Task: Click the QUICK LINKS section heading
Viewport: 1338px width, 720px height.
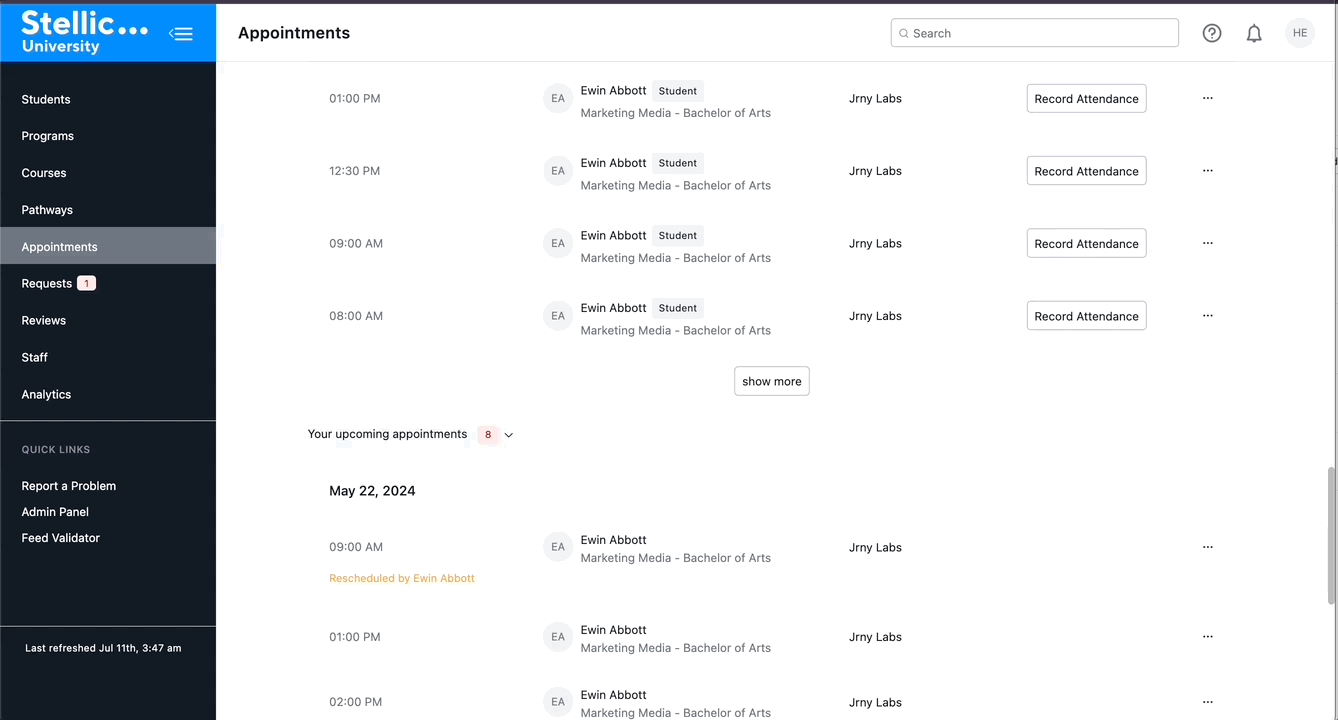Action: (x=56, y=450)
